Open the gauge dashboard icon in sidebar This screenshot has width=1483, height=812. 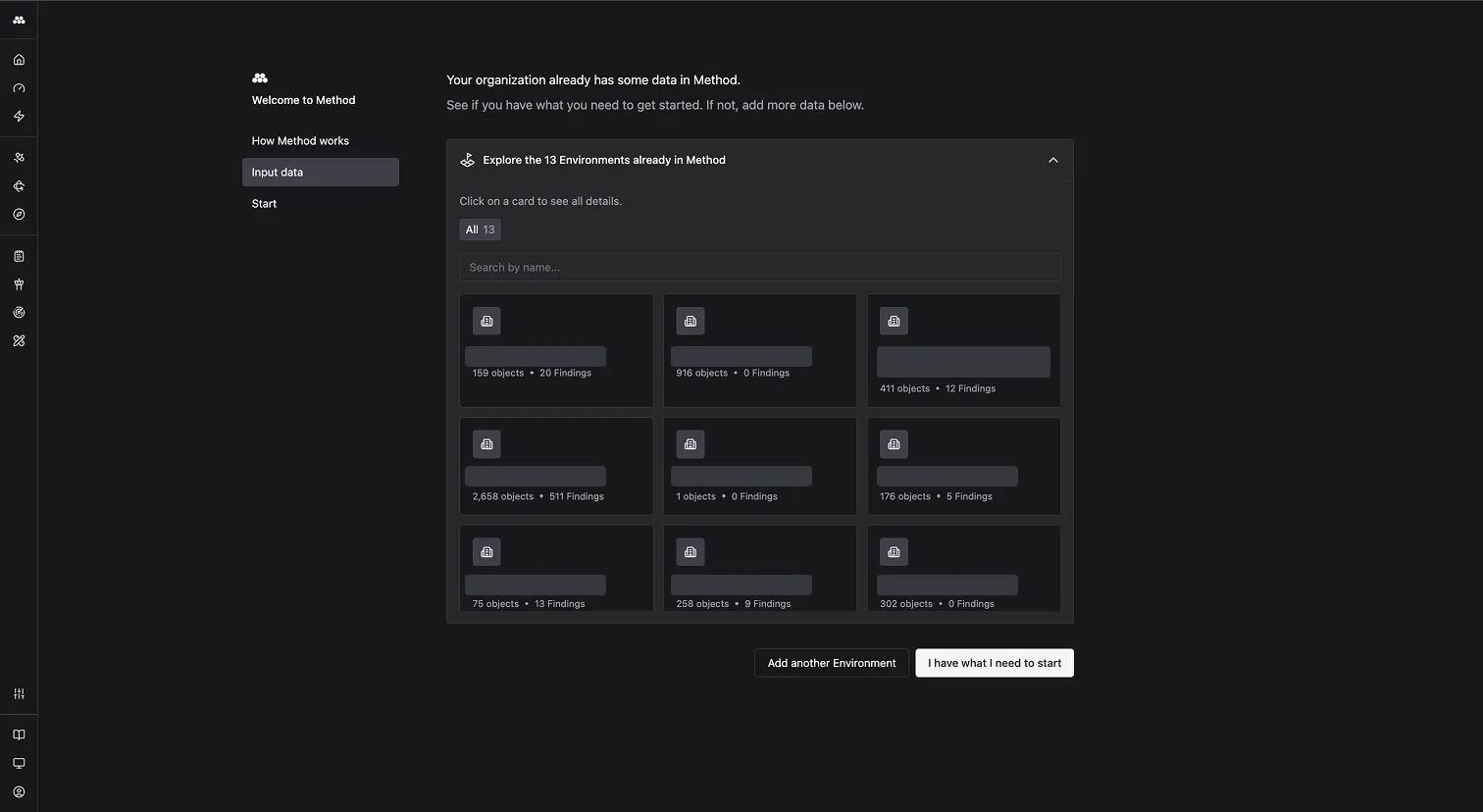[19, 88]
